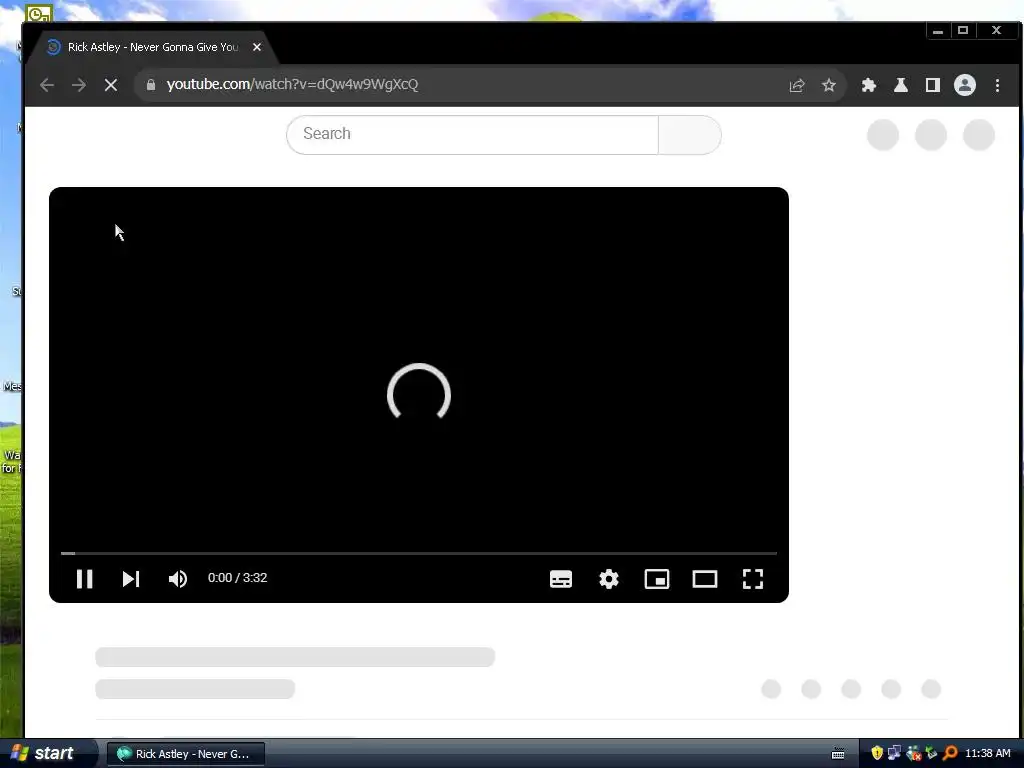Switch to theater mode

click(x=705, y=579)
